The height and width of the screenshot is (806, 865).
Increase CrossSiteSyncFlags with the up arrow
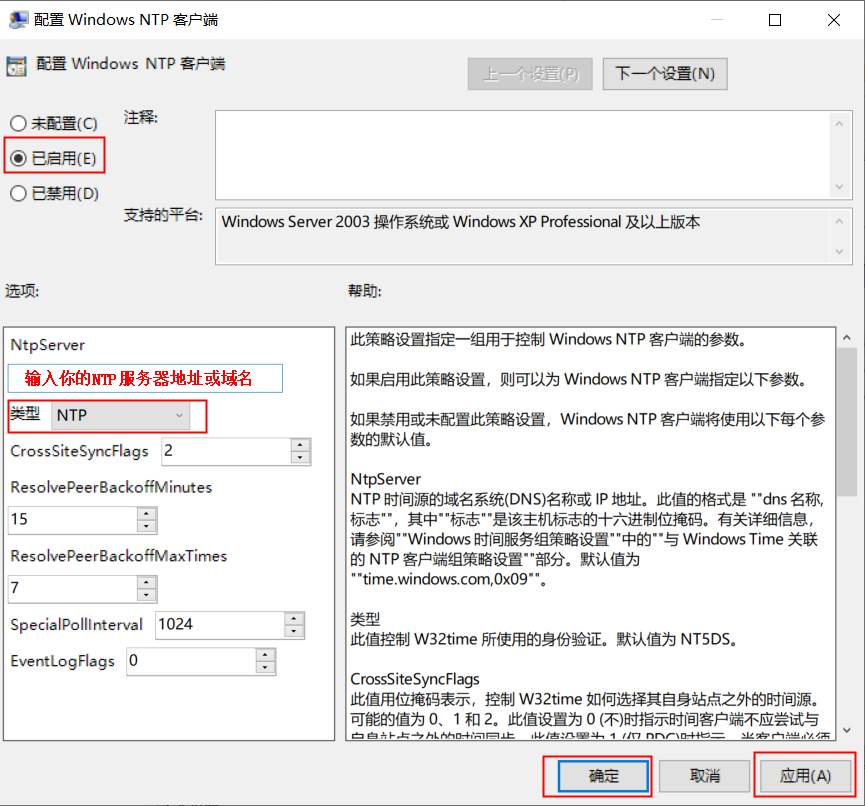click(x=301, y=446)
